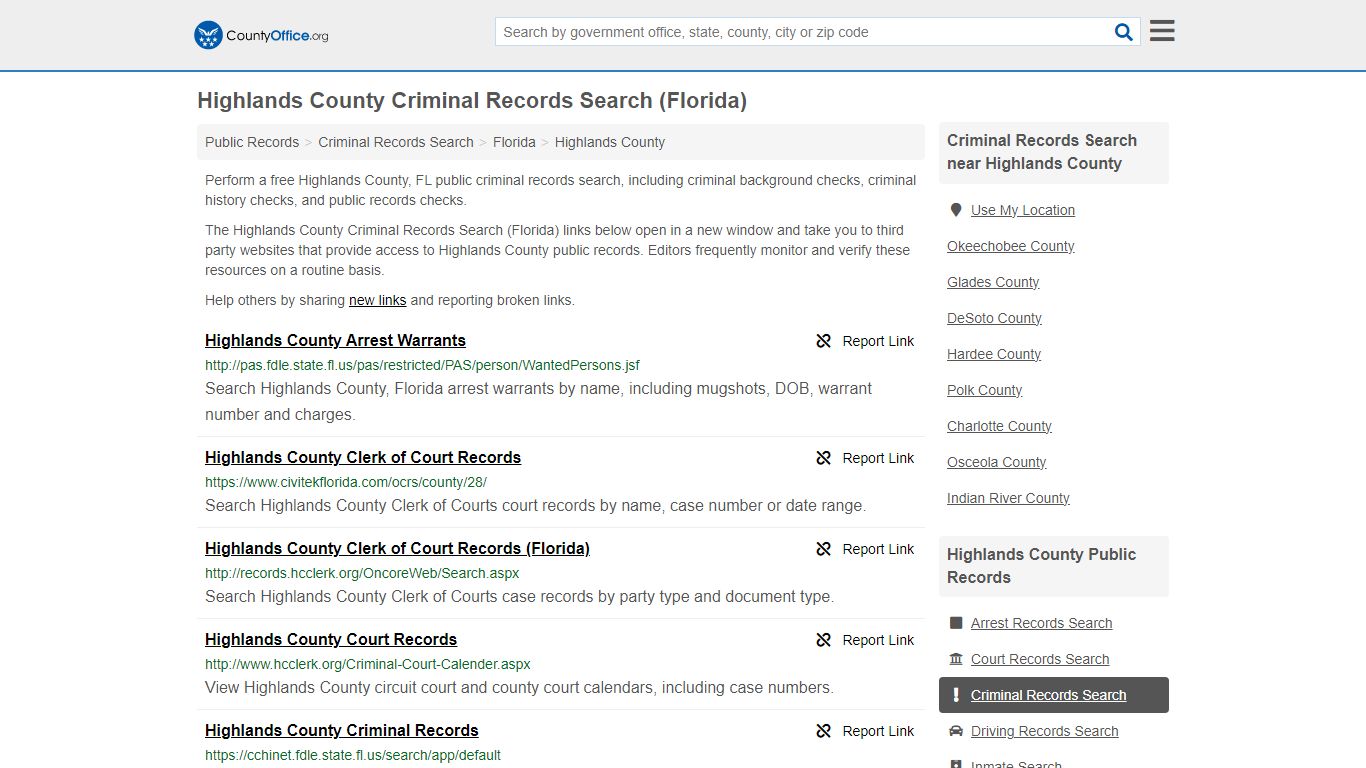This screenshot has width=1366, height=768.
Task: Click broken-link icon for Highlands County Criminal Records
Action: tap(824, 731)
